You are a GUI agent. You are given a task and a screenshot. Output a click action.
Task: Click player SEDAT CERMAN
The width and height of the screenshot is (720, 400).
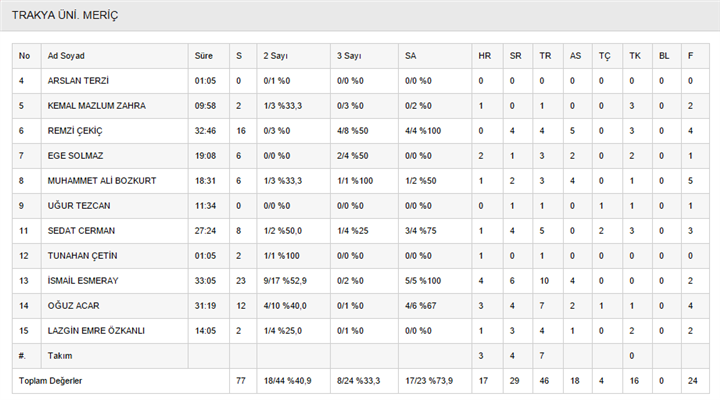point(81,231)
